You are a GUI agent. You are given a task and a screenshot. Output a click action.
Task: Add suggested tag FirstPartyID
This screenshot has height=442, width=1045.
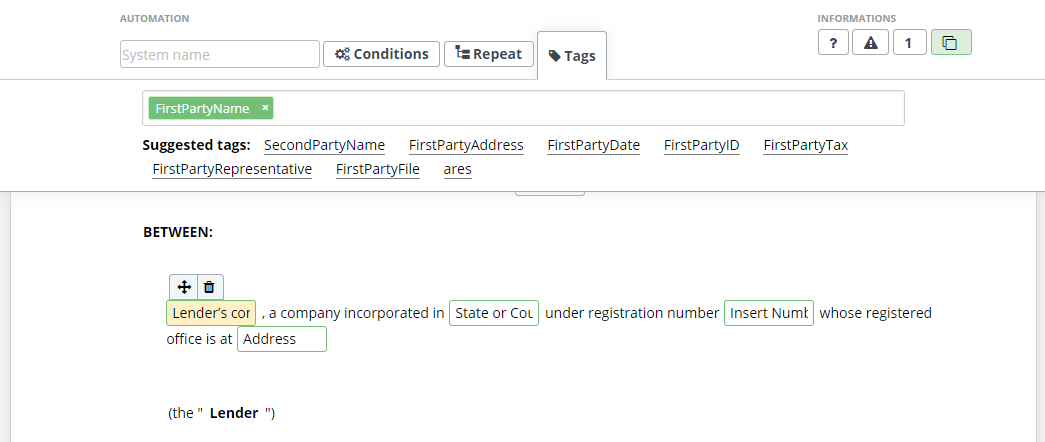[x=702, y=145]
